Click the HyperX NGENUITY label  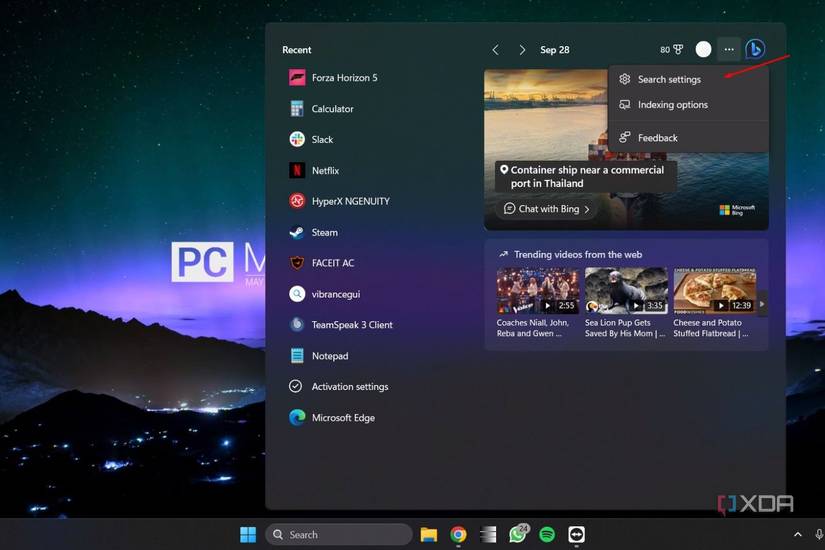tap(350, 201)
